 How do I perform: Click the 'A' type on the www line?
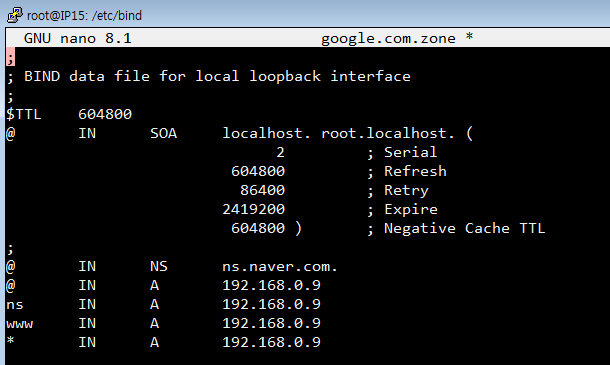click(154, 324)
